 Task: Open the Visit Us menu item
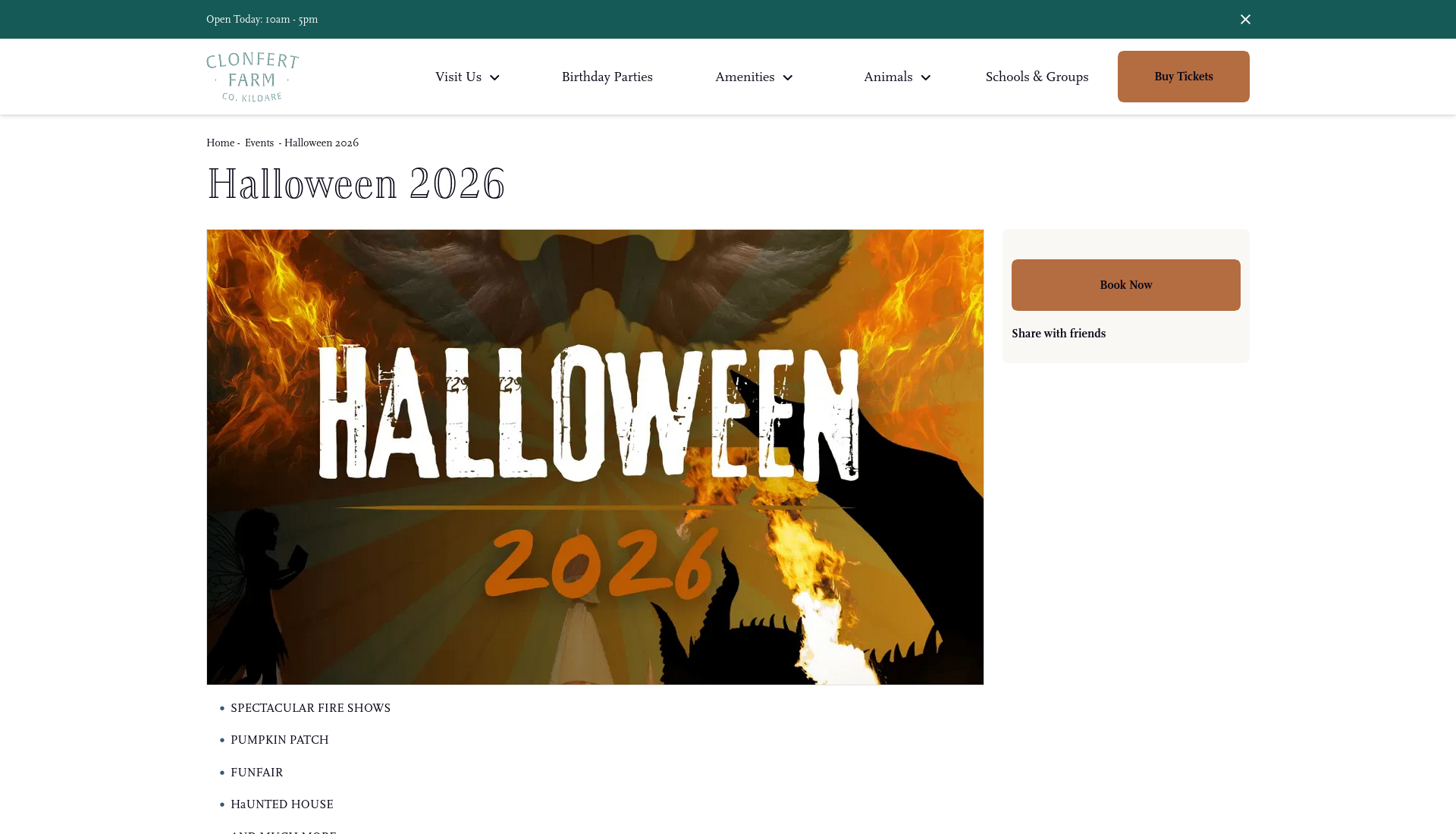click(458, 77)
